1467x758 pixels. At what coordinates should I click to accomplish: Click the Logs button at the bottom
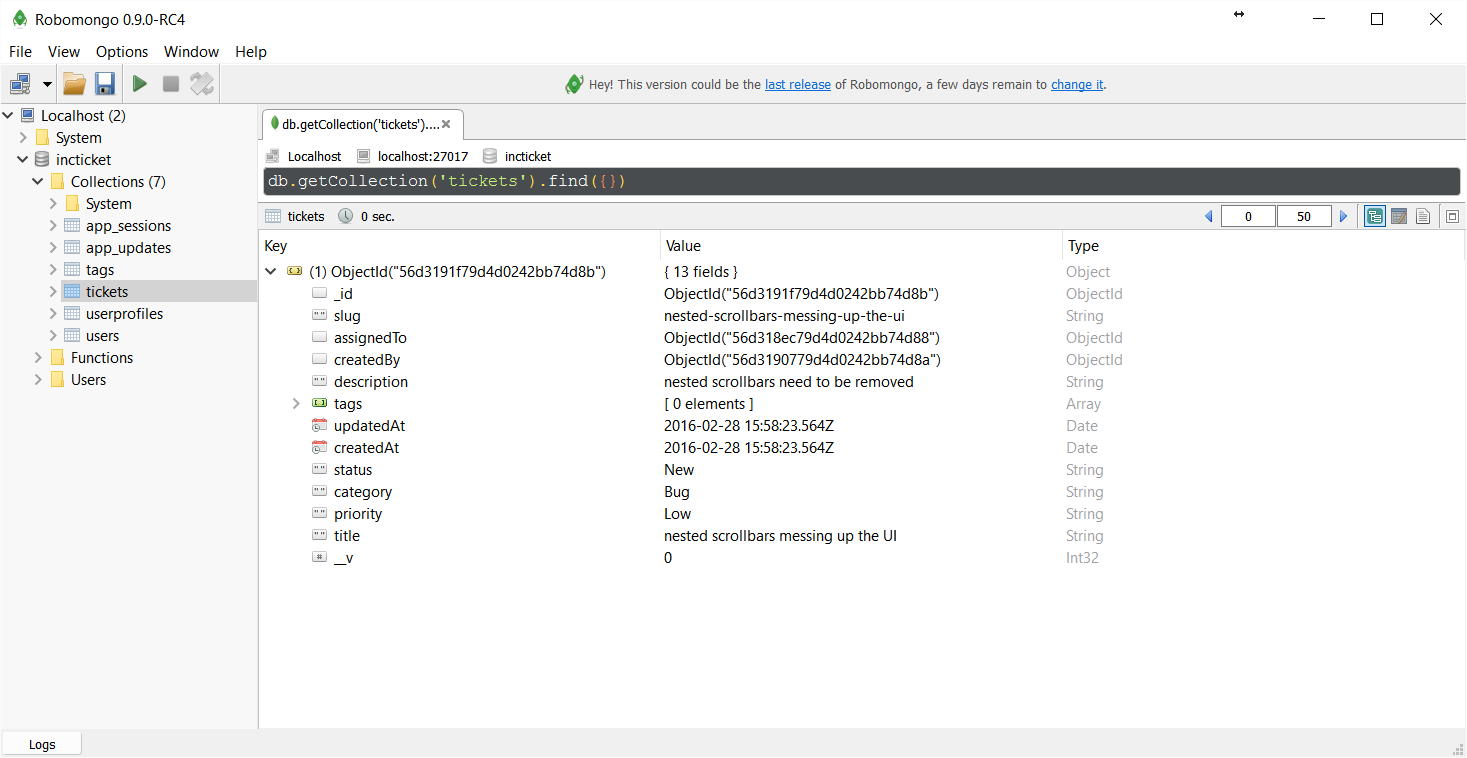[x=41, y=744]
